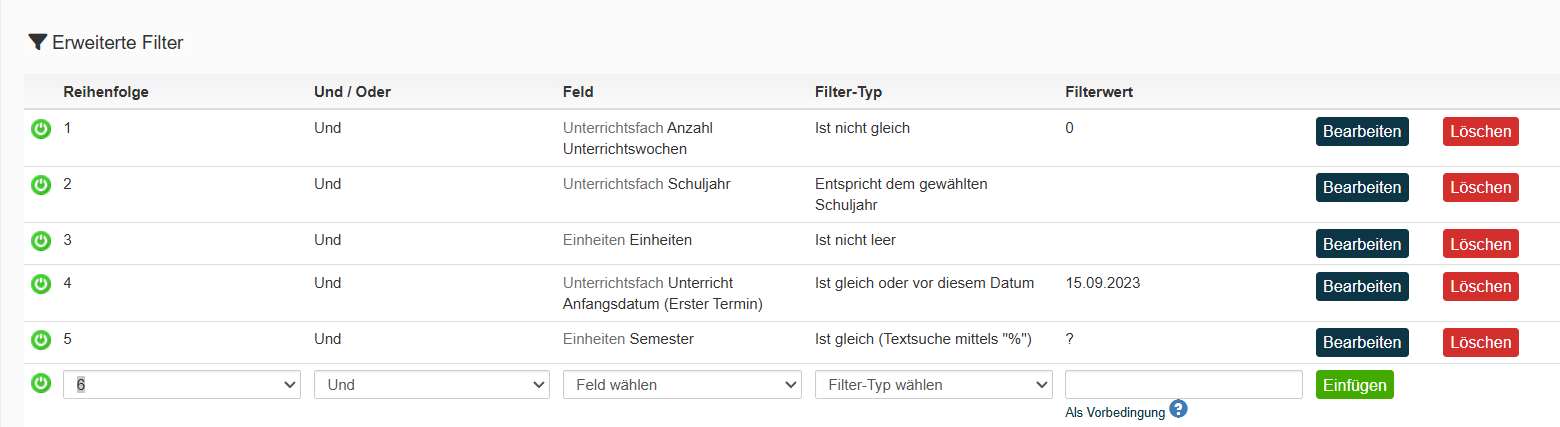Delete the Einheiten Einheiten filter with Löschen

[1481, 244]
